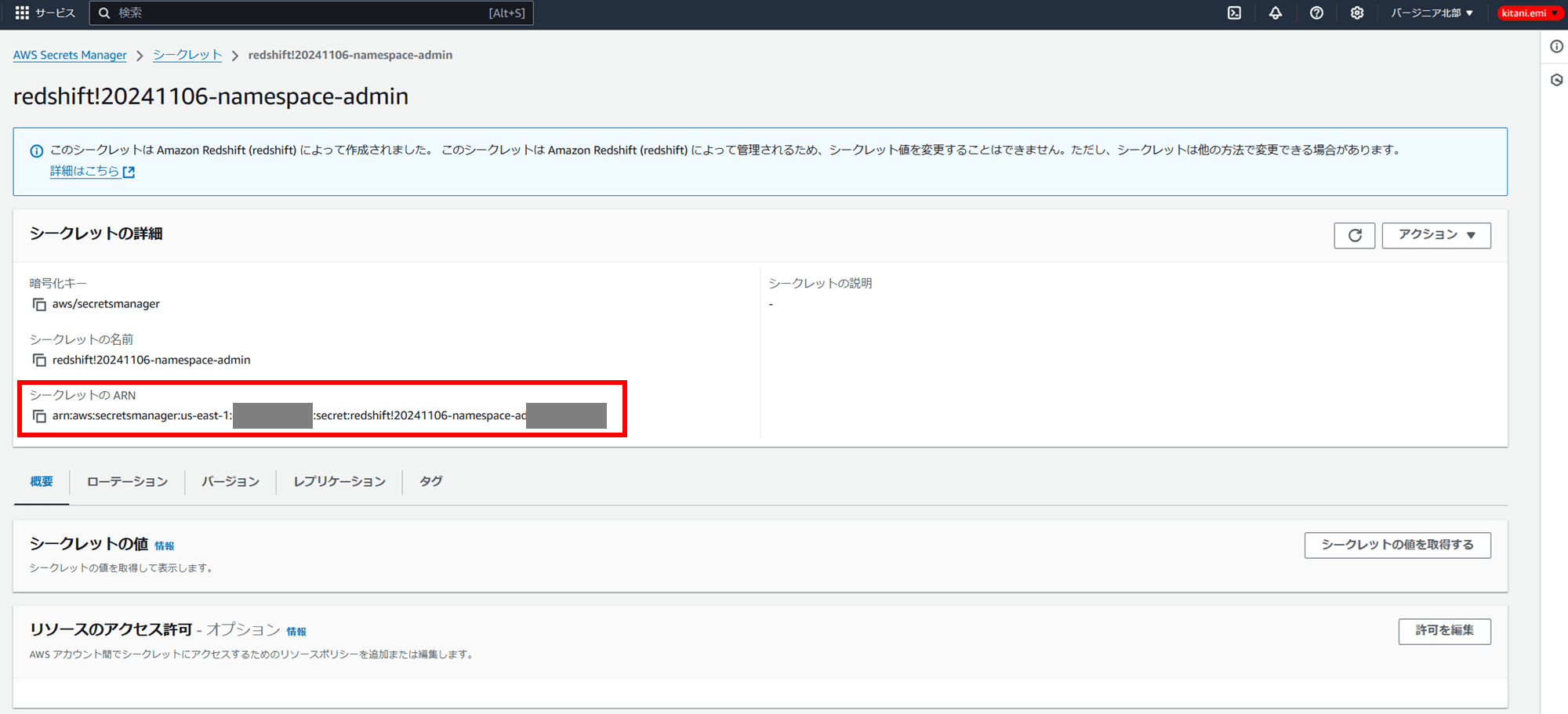The image size is (1568, 714).
Task: Click the redshift!20241106-namespace-admin breadcrumb text
Action: pos(350,55)
